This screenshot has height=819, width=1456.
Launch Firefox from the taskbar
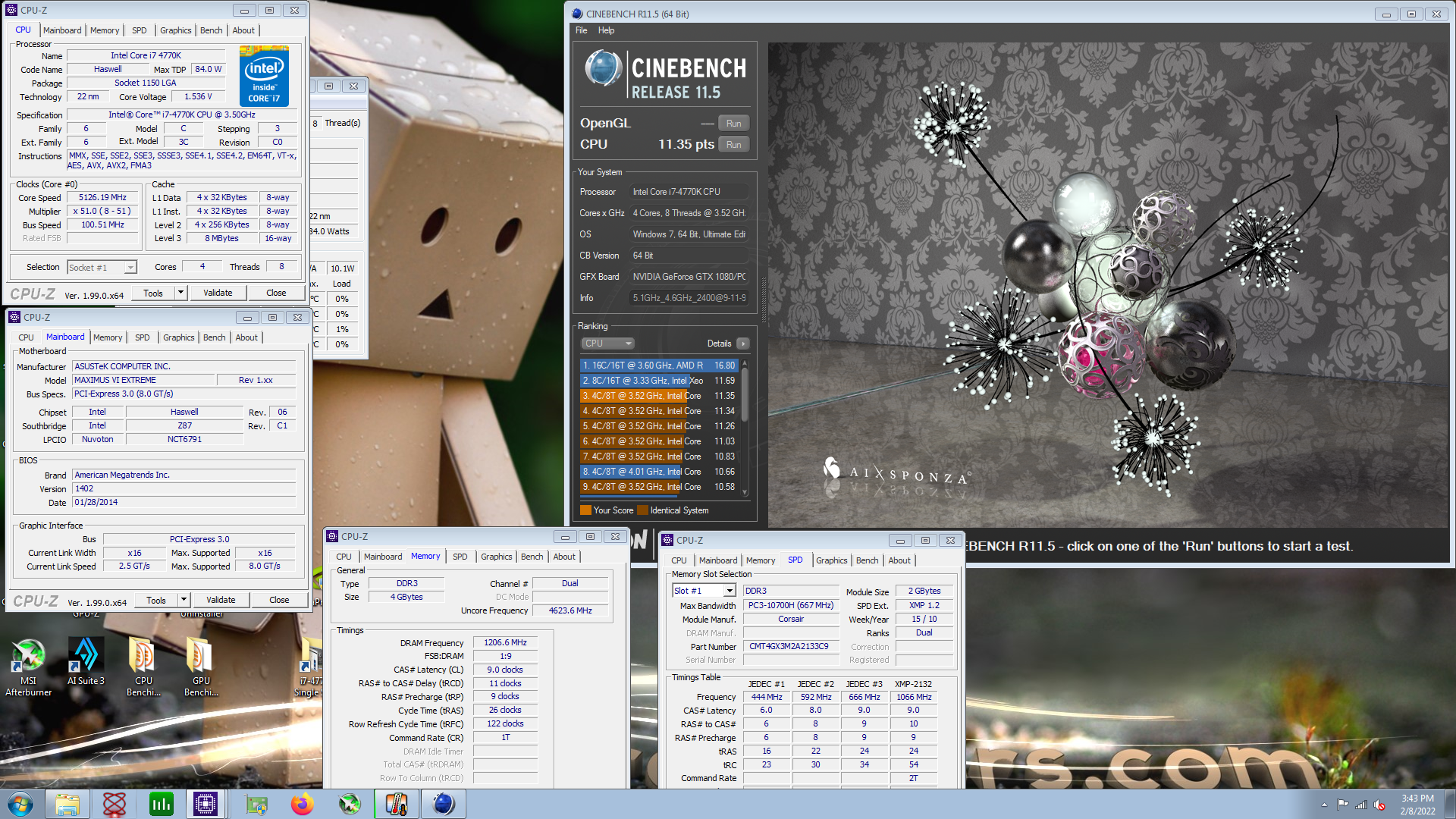pyautogui.click(x=303, y=804)
